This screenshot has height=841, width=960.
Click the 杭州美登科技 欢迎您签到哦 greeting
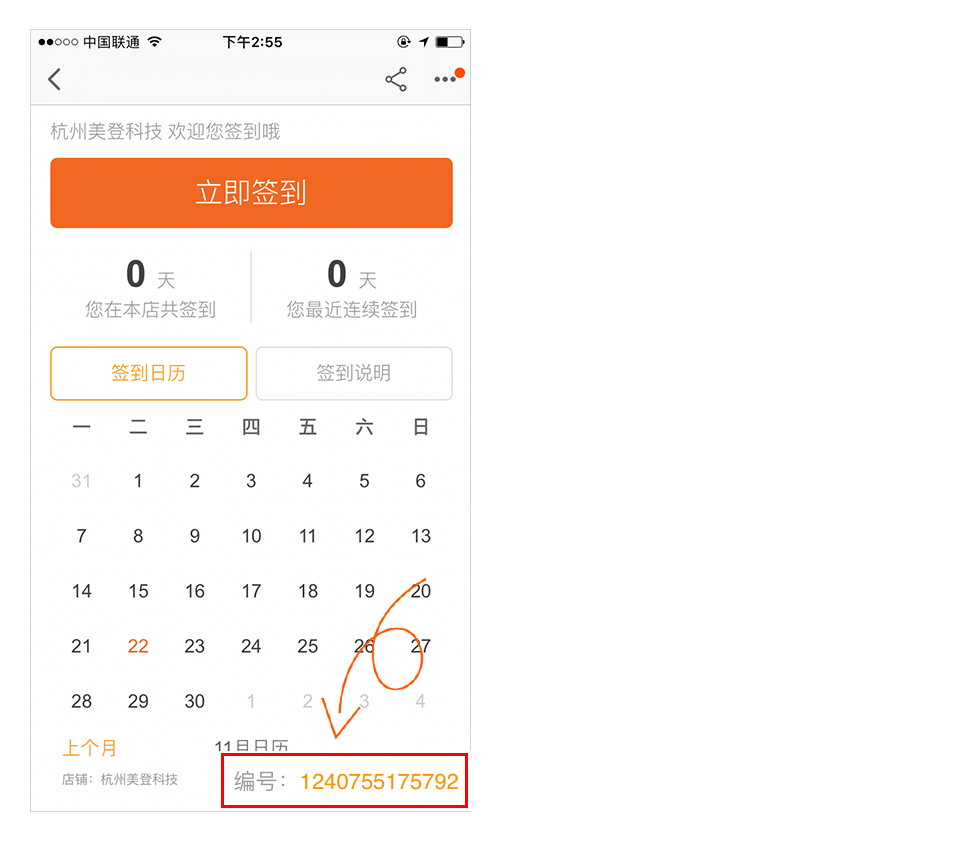(165, 131)
